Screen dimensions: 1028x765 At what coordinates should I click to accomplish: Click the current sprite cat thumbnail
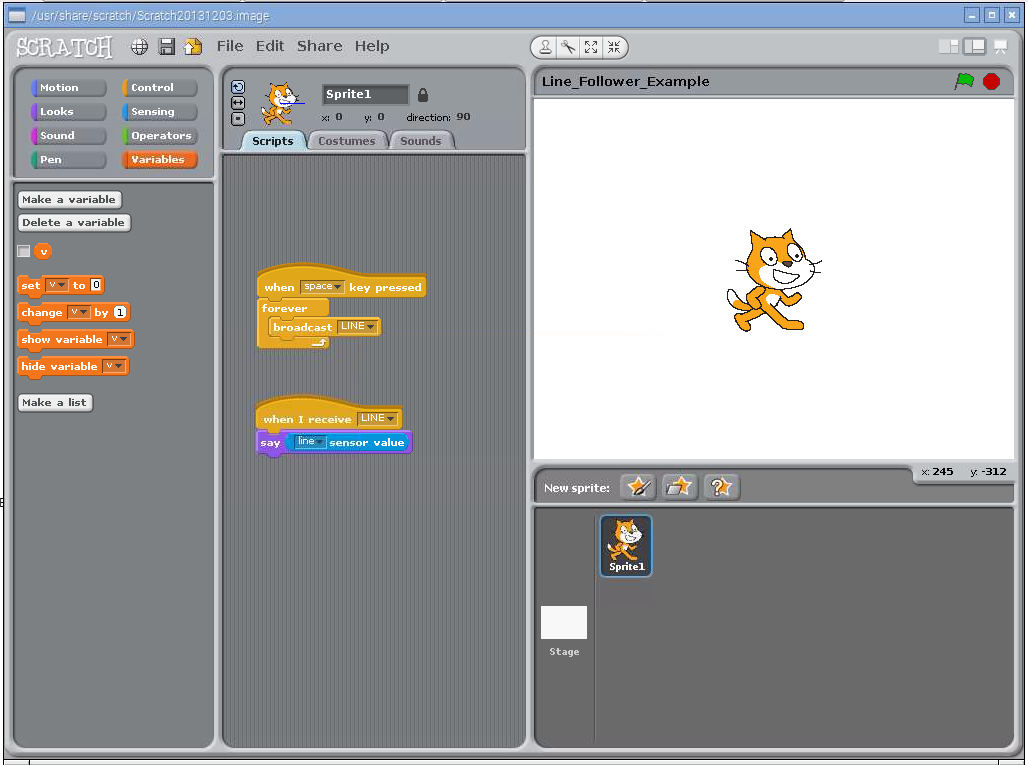(282, 104)
